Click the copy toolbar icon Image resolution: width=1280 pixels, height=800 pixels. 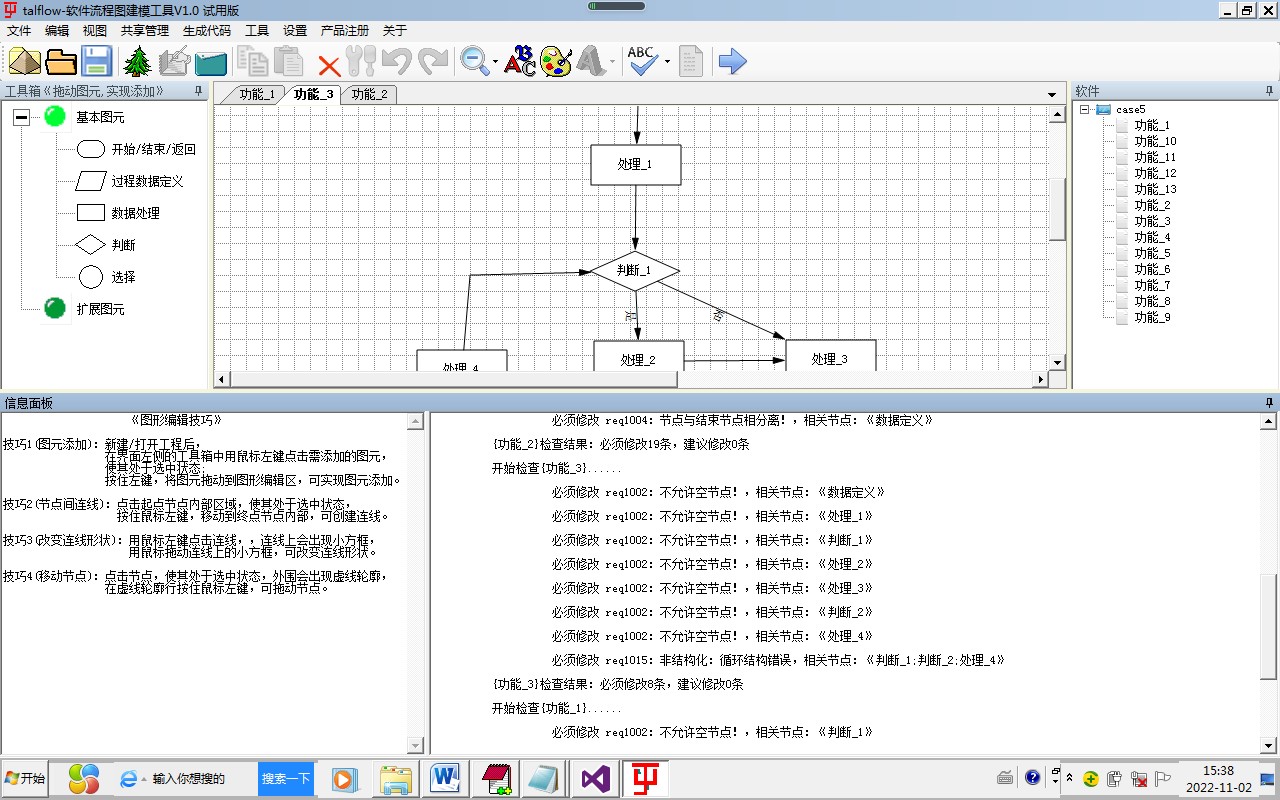[x=253, y=62]
